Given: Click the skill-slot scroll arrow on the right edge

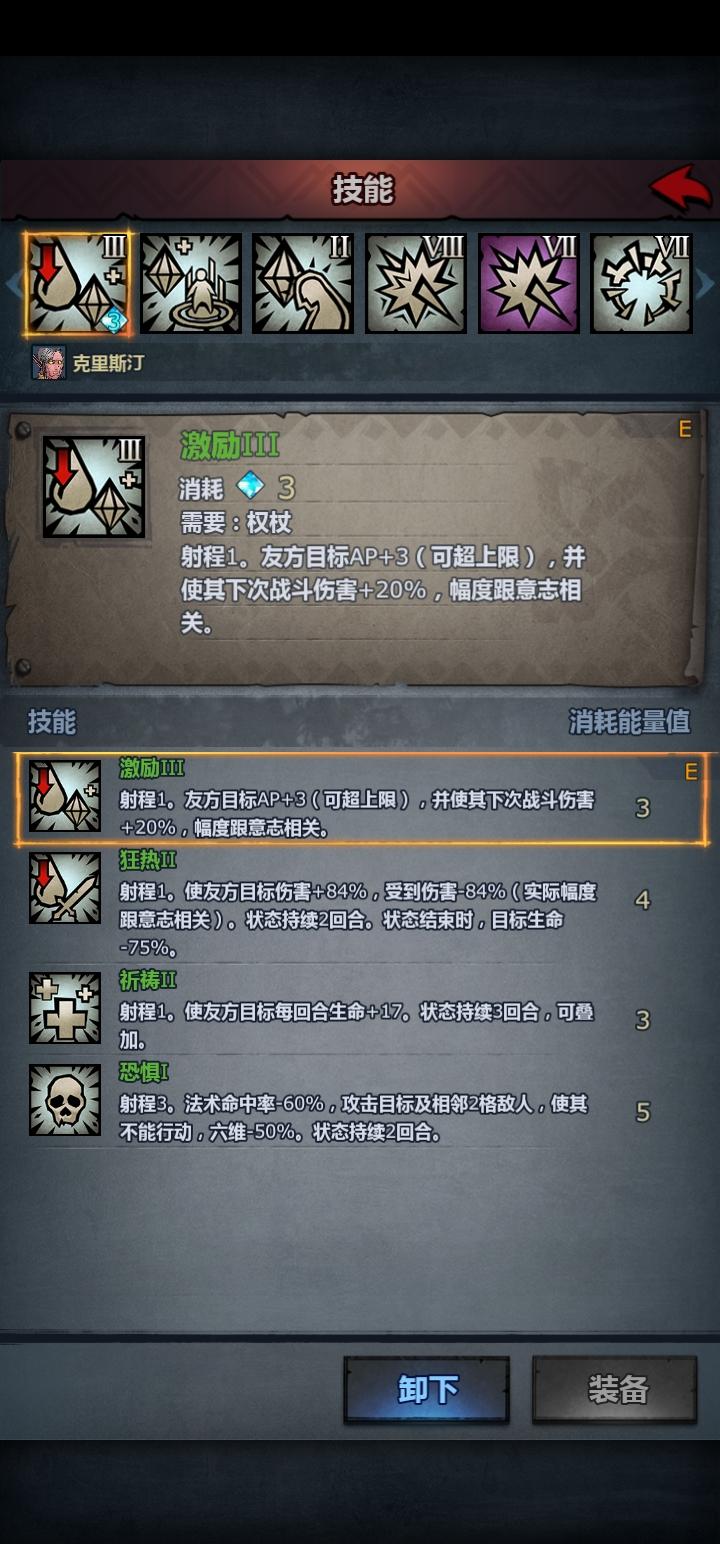Looking at the screenshot, I should (707, 284).
